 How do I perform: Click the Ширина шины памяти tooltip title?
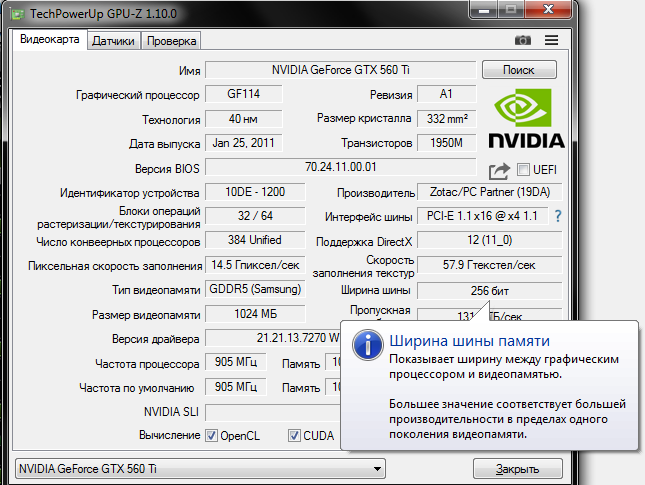tap(469, 341)
